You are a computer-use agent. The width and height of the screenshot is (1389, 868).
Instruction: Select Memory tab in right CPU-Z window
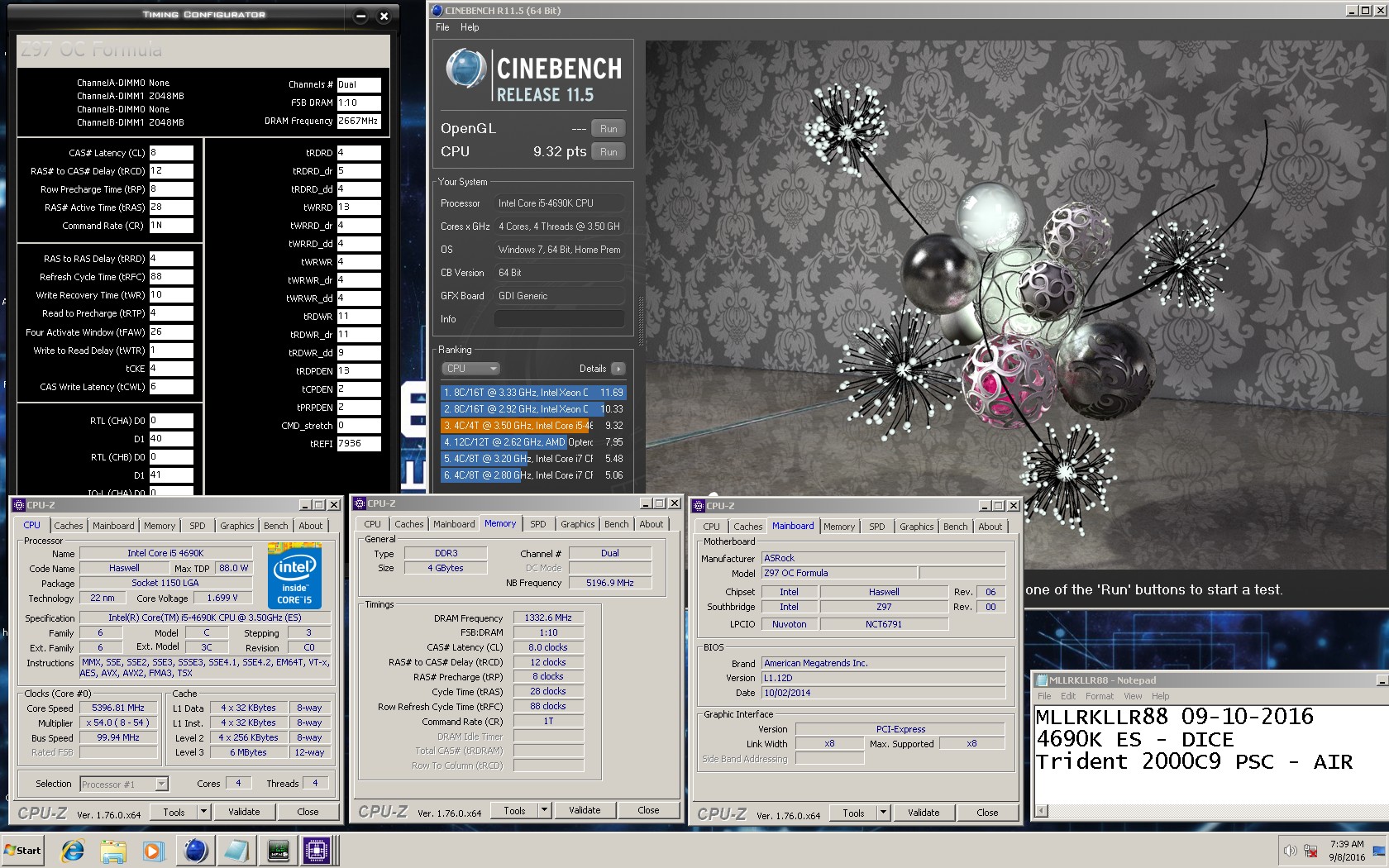[838, 527]
